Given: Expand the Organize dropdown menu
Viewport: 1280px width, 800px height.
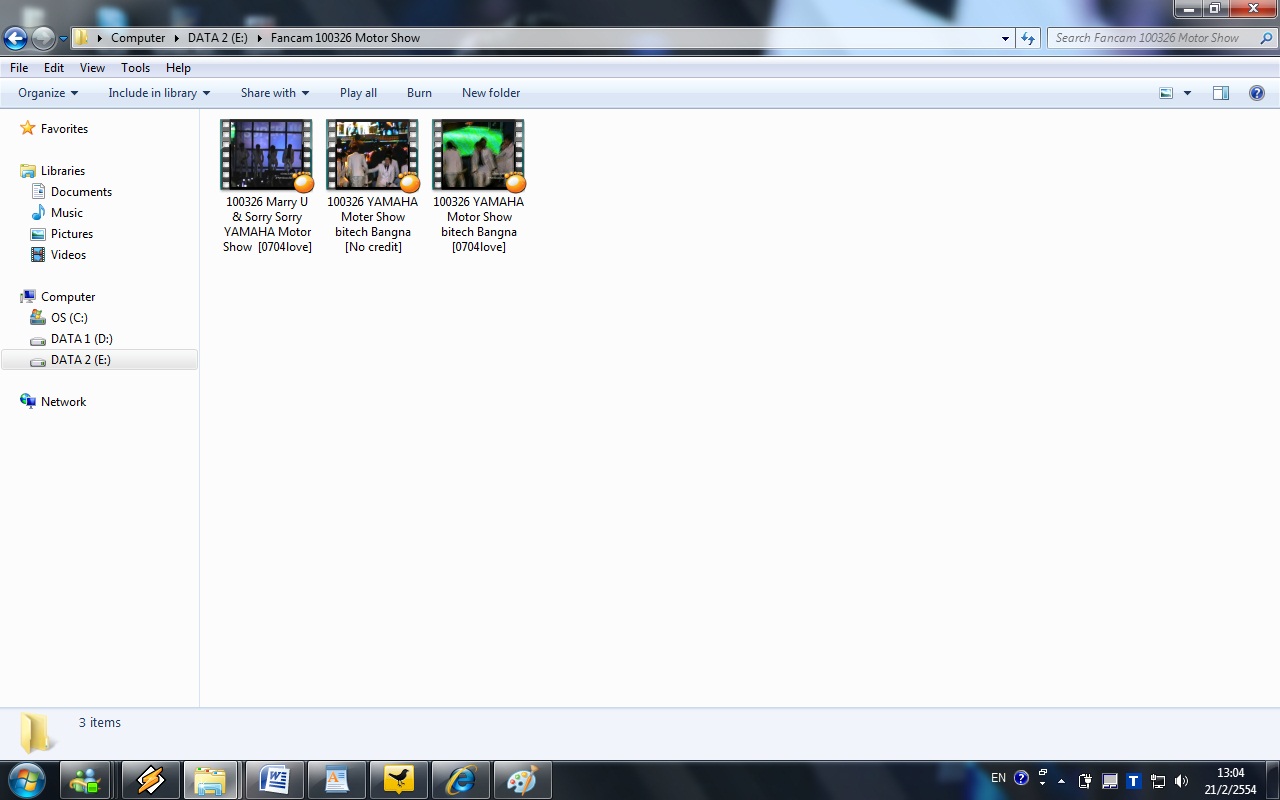Looking at the screenshot, I should pyautogui.click(x=48, y=93).
